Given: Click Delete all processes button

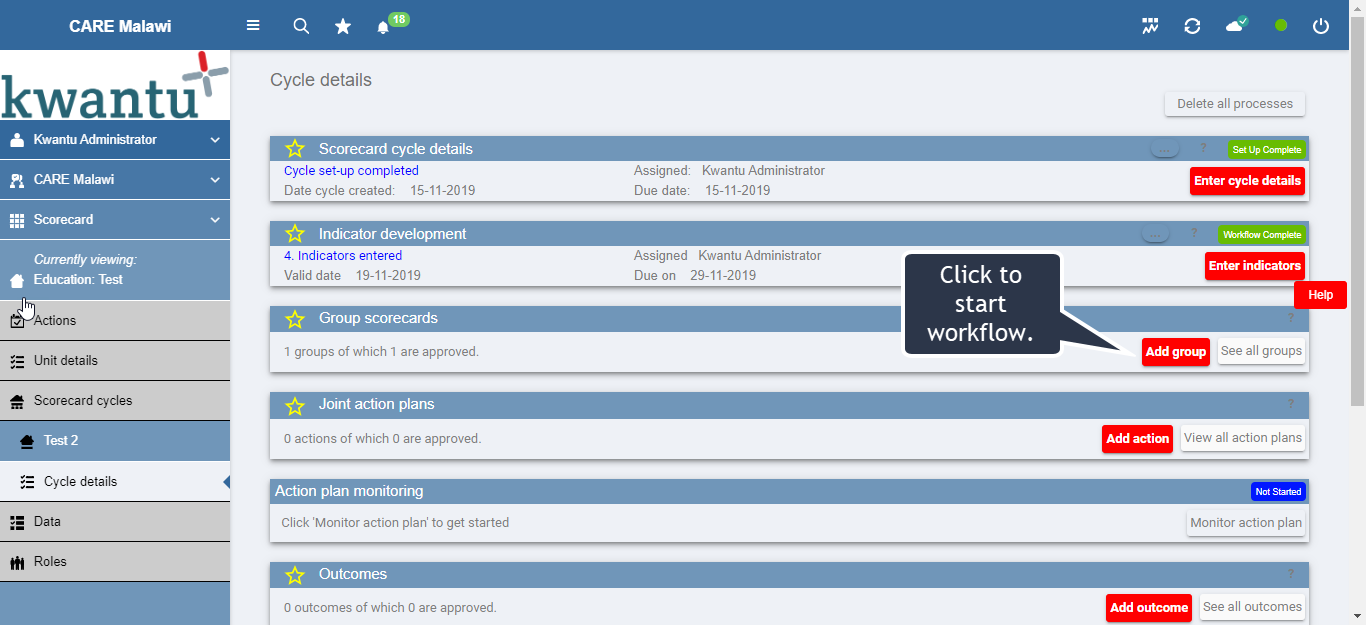Looking at the screenshot, I should pos(1235,104).
